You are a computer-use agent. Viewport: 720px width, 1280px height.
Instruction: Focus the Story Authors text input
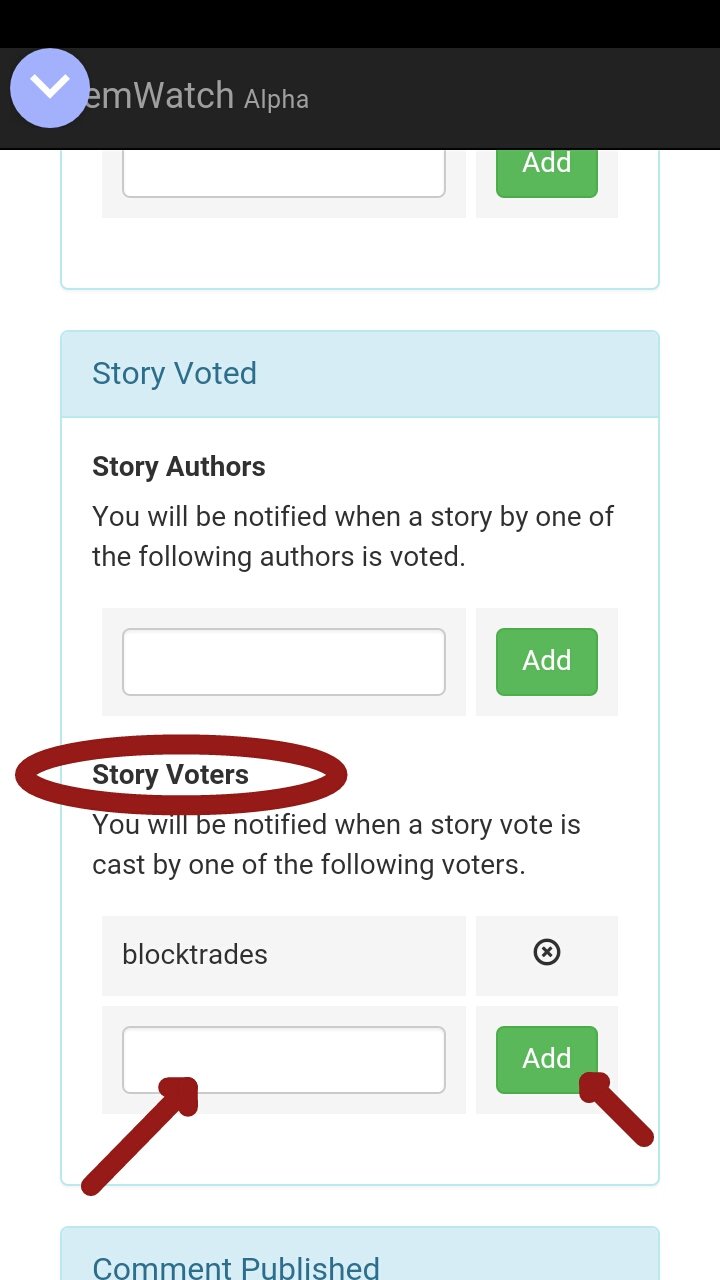pyautogui.click(x=284, y=661)
